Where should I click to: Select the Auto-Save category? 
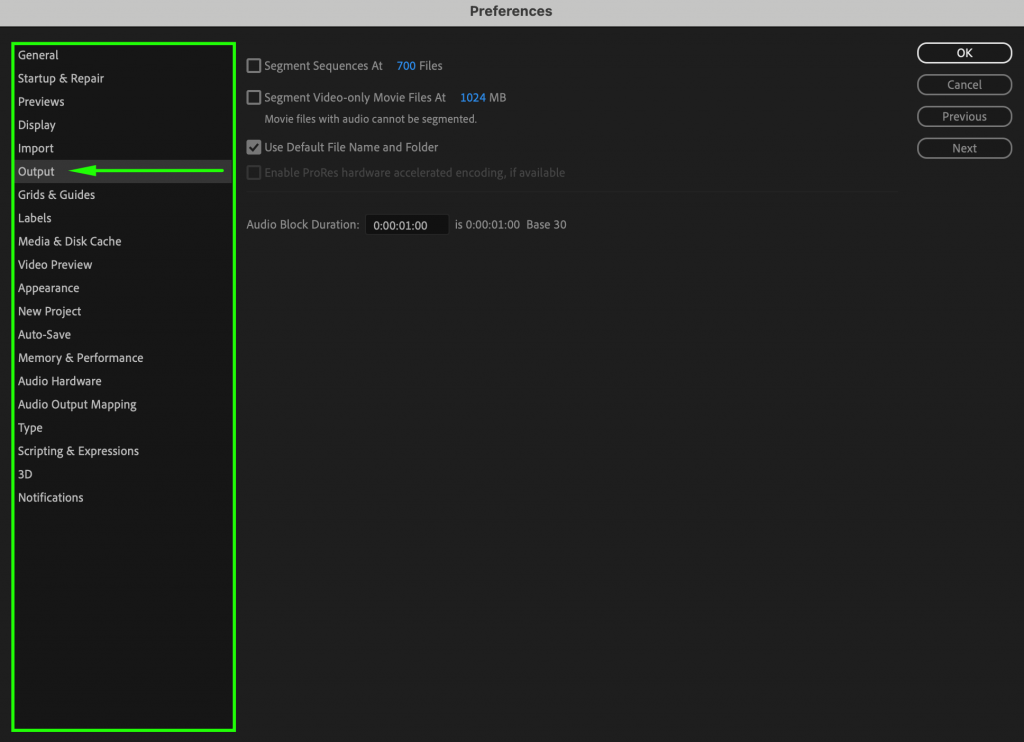(x=44, y=335)
